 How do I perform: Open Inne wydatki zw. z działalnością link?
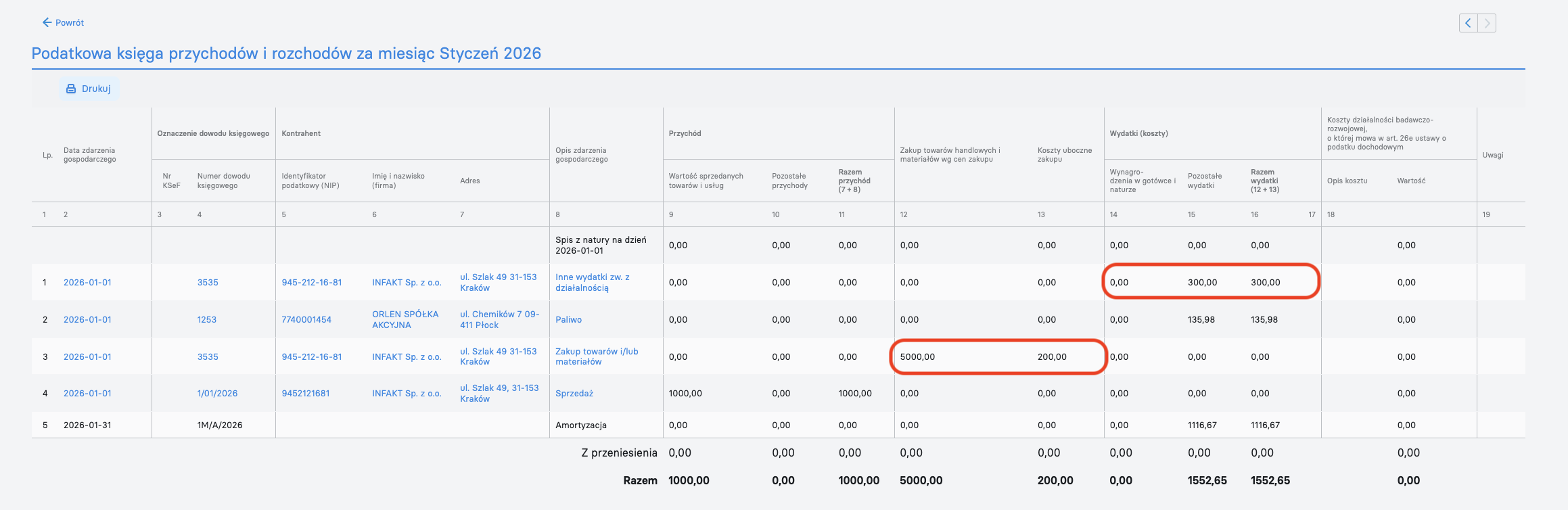(593, 283)
